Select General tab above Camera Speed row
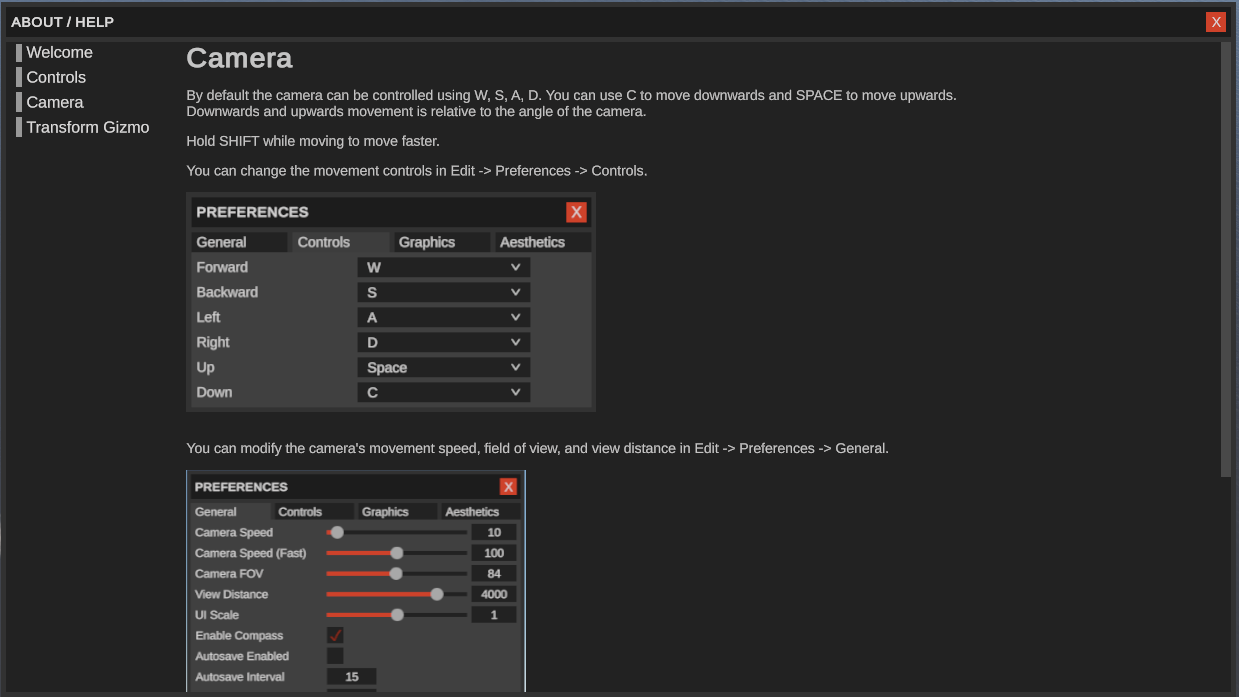This screenshot has width=1239, height=697. pyautogui.click(x=231, y=512)
